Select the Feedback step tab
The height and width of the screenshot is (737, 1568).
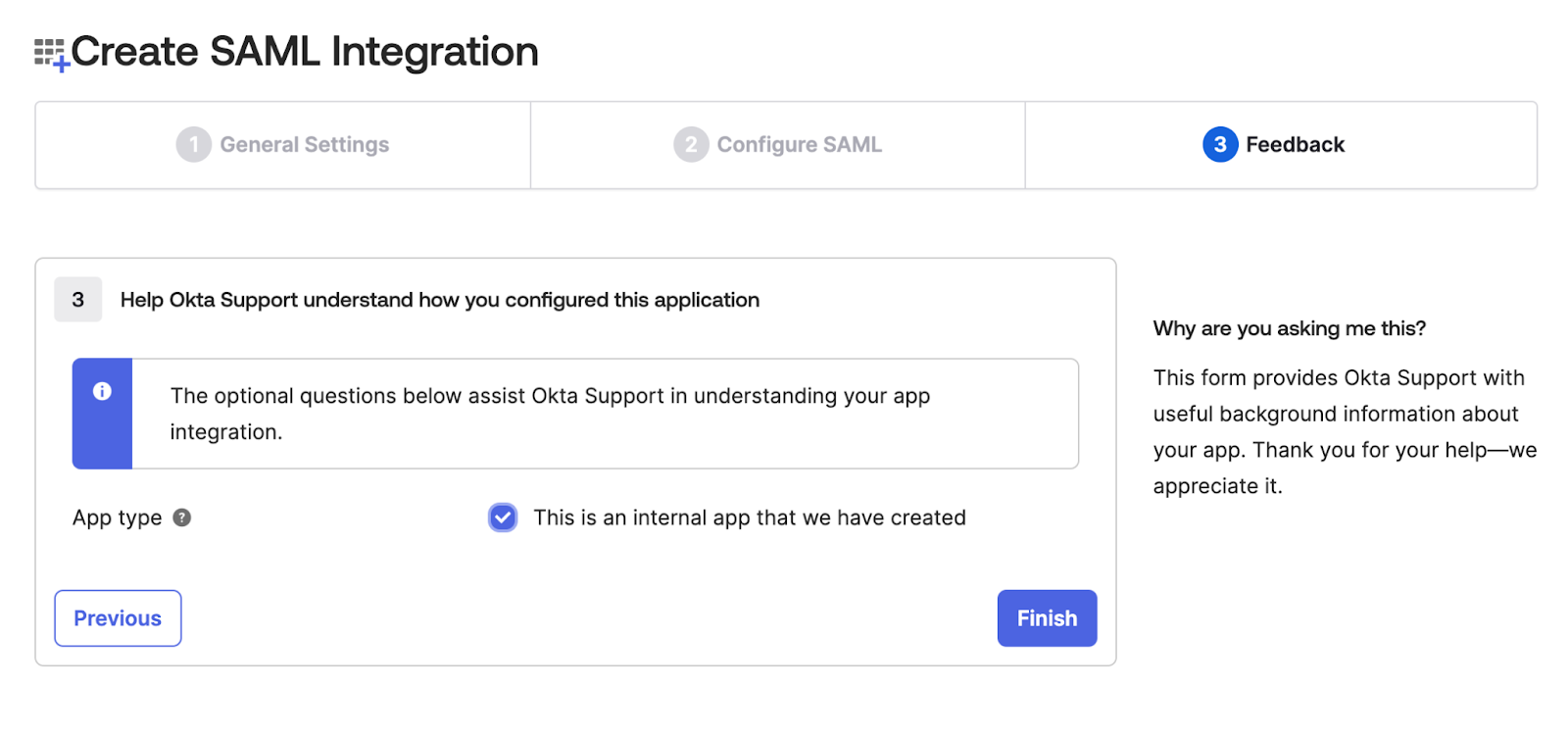click(x=1281, y=145)
